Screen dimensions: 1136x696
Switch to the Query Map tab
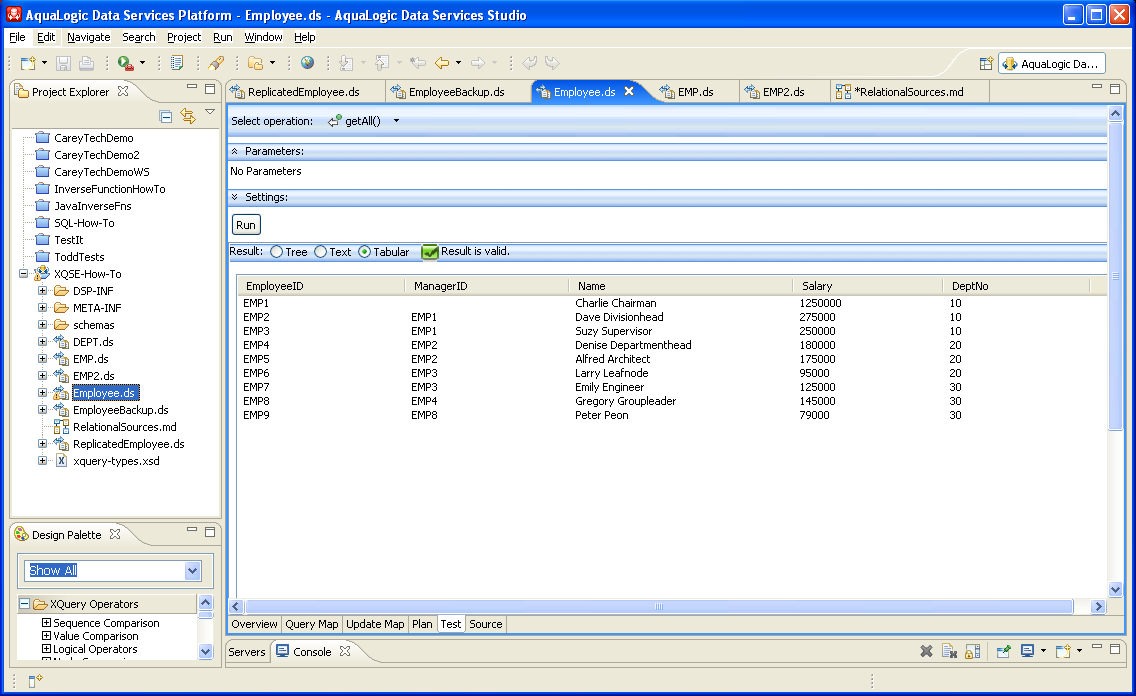coord(311,624)
